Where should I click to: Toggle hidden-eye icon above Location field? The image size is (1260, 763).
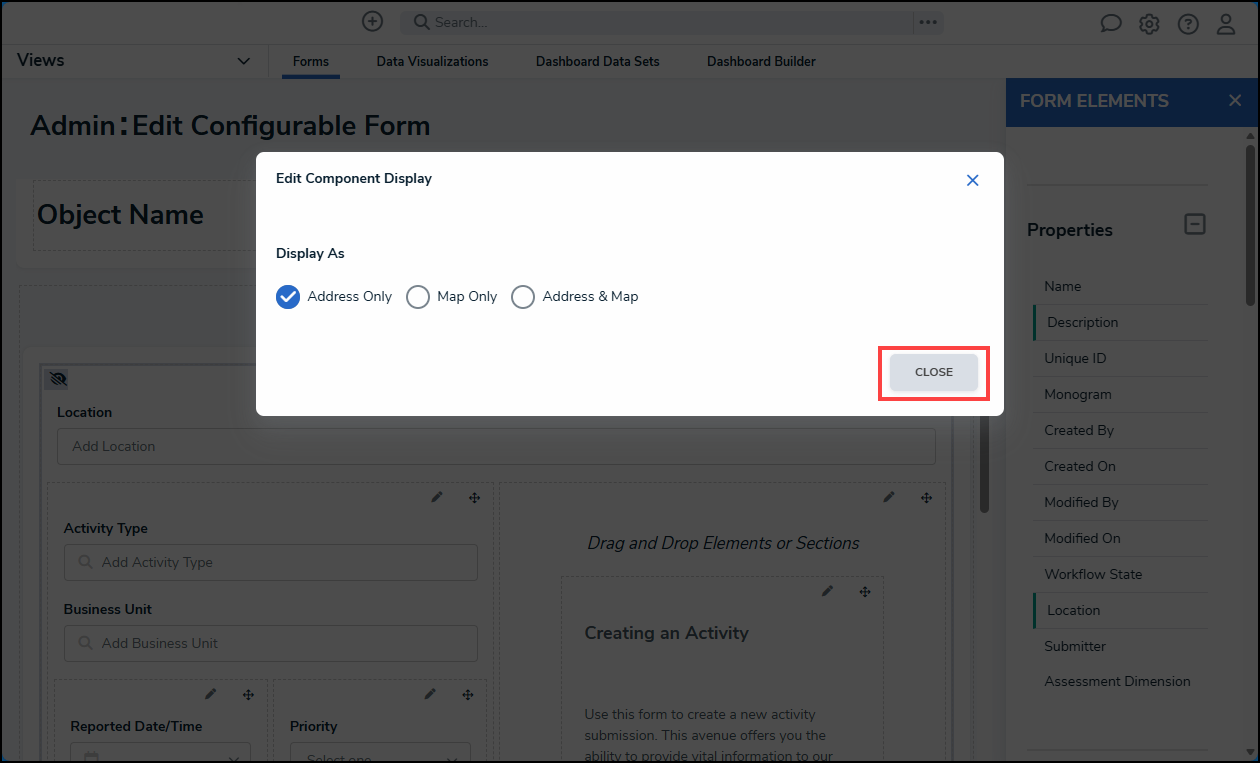pos(58,379)
